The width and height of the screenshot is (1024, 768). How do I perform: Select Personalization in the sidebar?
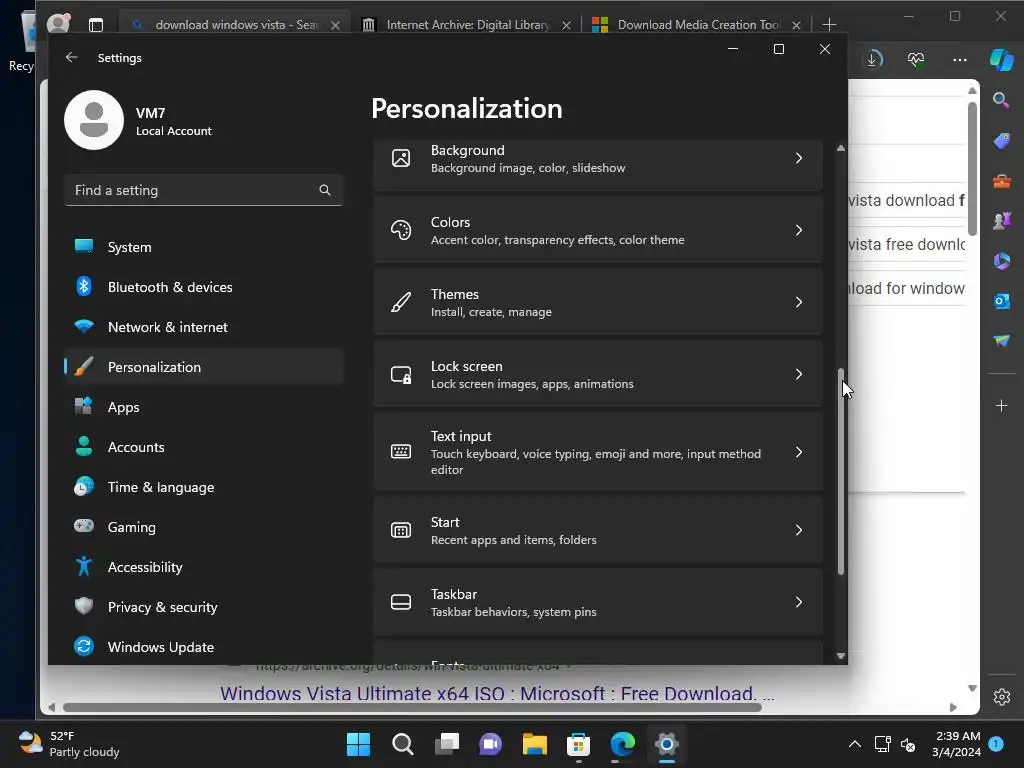pyautogui.click(x=204, y=367)
